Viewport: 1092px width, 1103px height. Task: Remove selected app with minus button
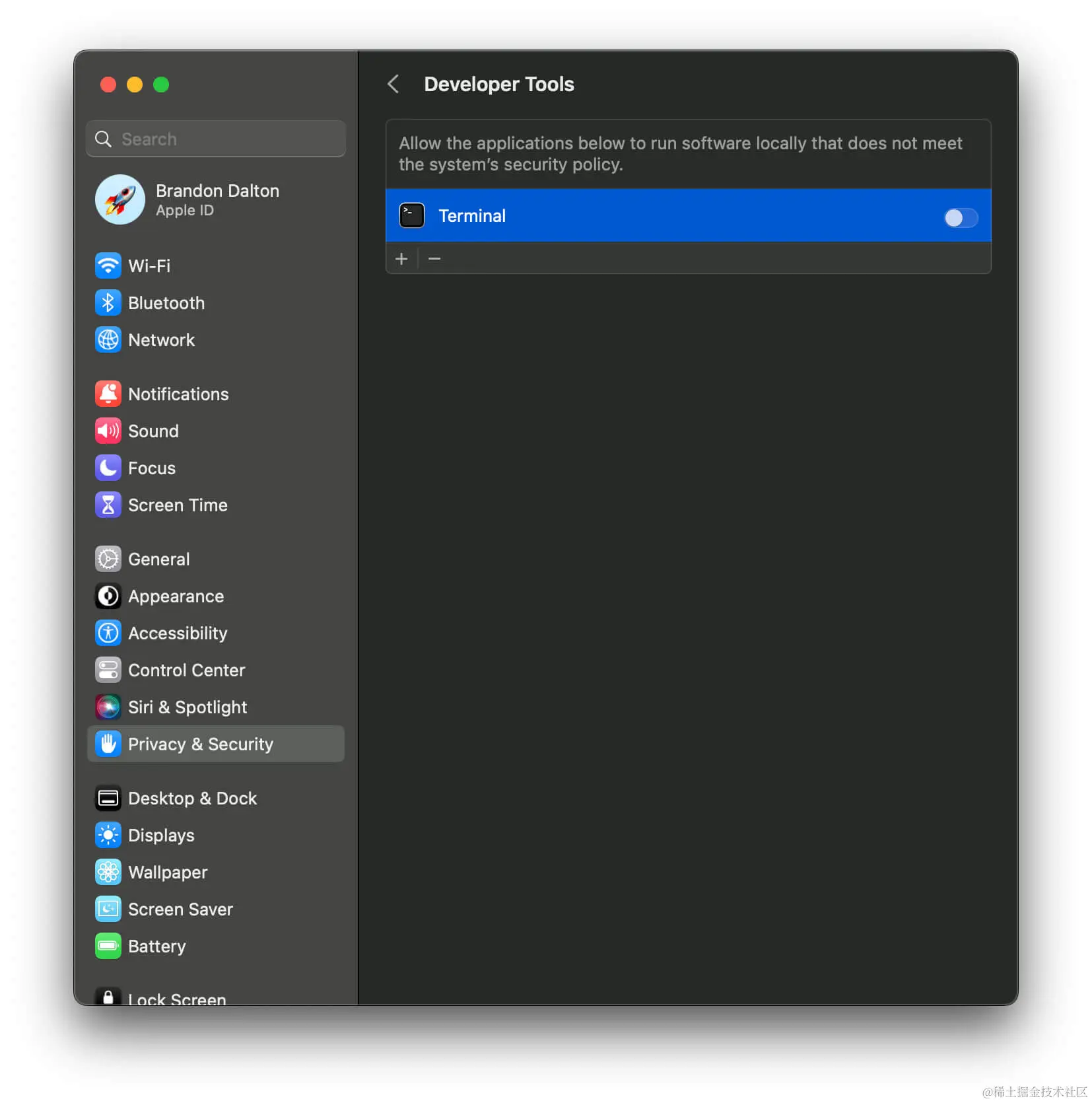click(x=434, y=258)
